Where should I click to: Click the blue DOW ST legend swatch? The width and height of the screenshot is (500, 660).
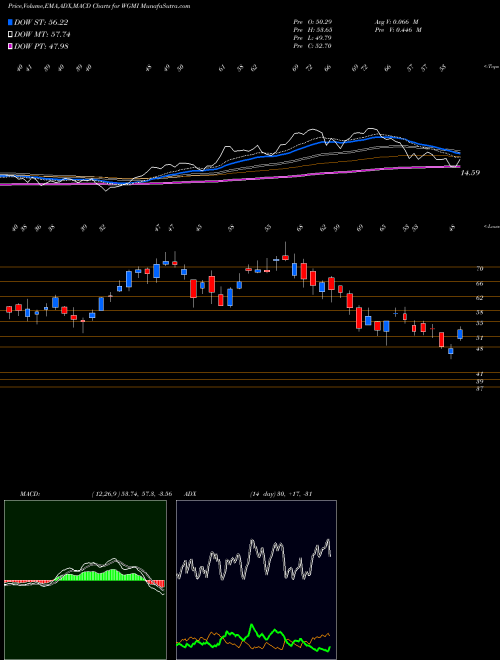pos(10,22)
